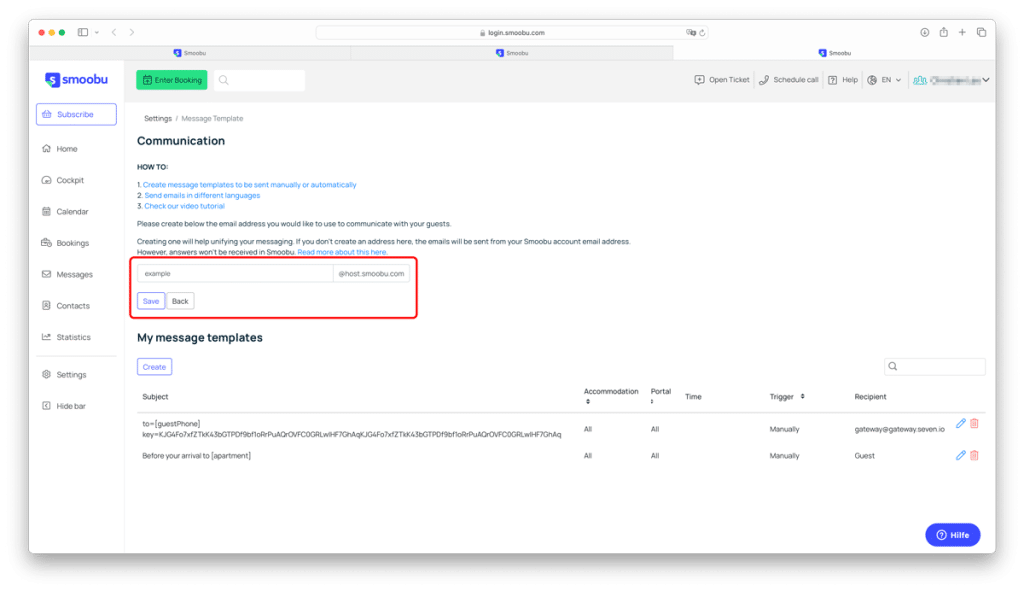This screenshot has width=1024, height=591.
Task: Click 'Check our video tutorial' link
Action: click(x=184, y=206)
